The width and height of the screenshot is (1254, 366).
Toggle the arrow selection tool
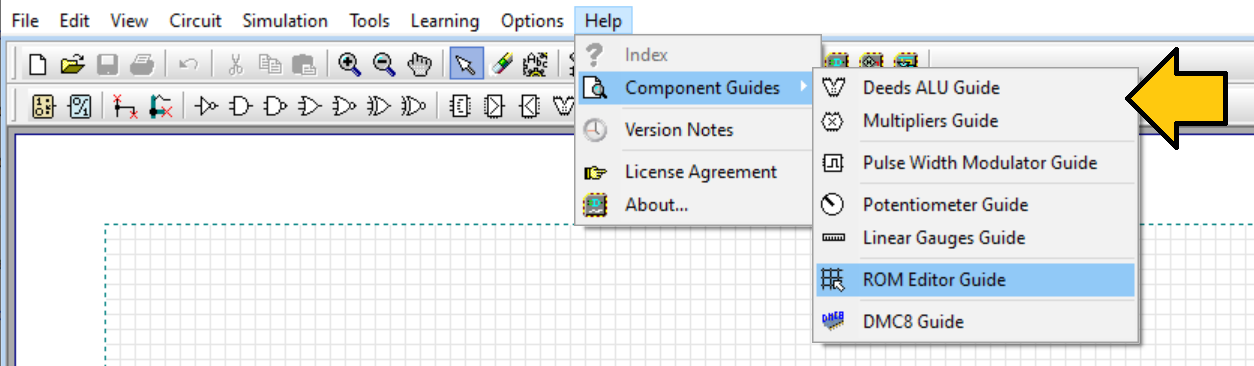(x=465, y=65)
